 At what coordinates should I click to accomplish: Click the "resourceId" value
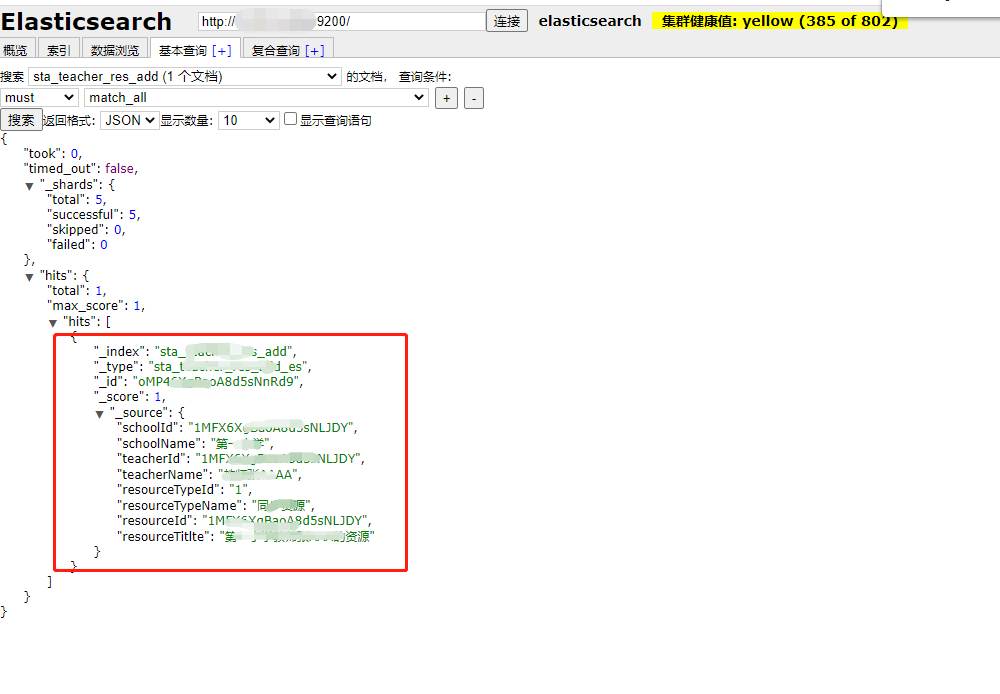point(286,520)
